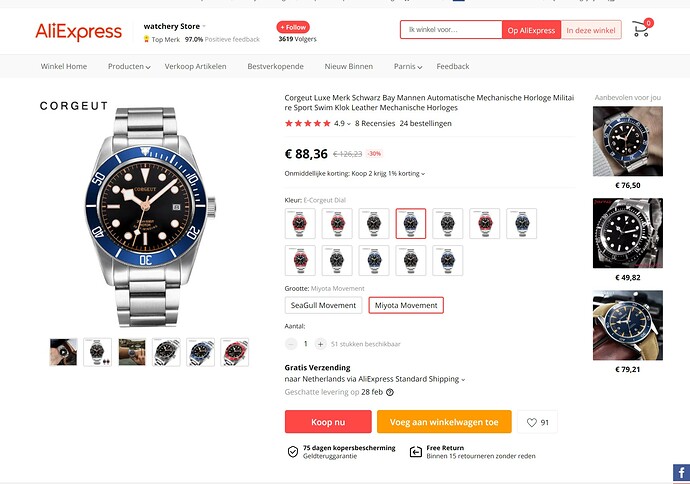690x484 pixels.
Task: Increase quantity with plus button
Action: pyautogui.click(x=320, y=343)
